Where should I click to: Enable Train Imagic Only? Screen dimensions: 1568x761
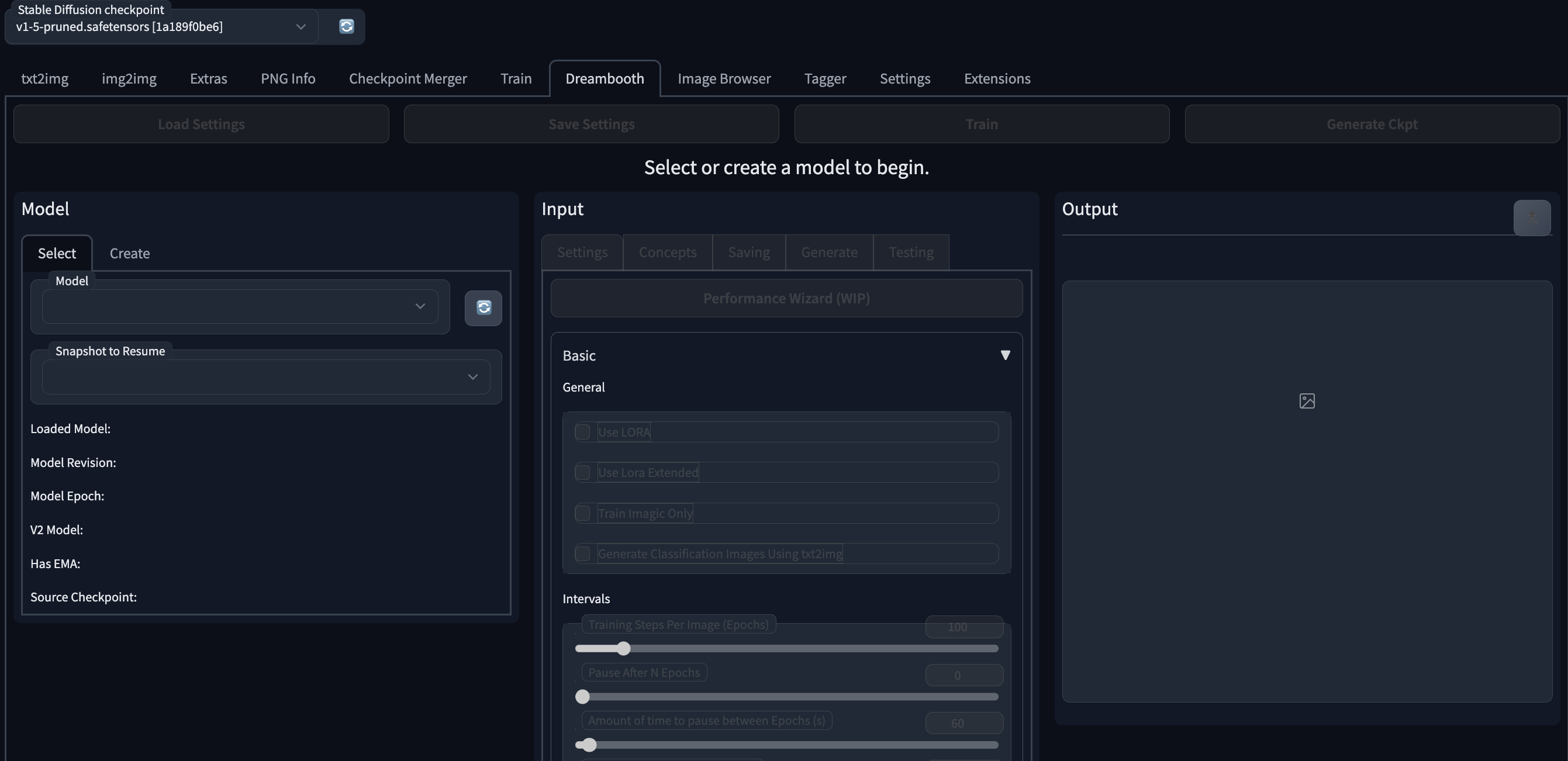coord(582,513)
